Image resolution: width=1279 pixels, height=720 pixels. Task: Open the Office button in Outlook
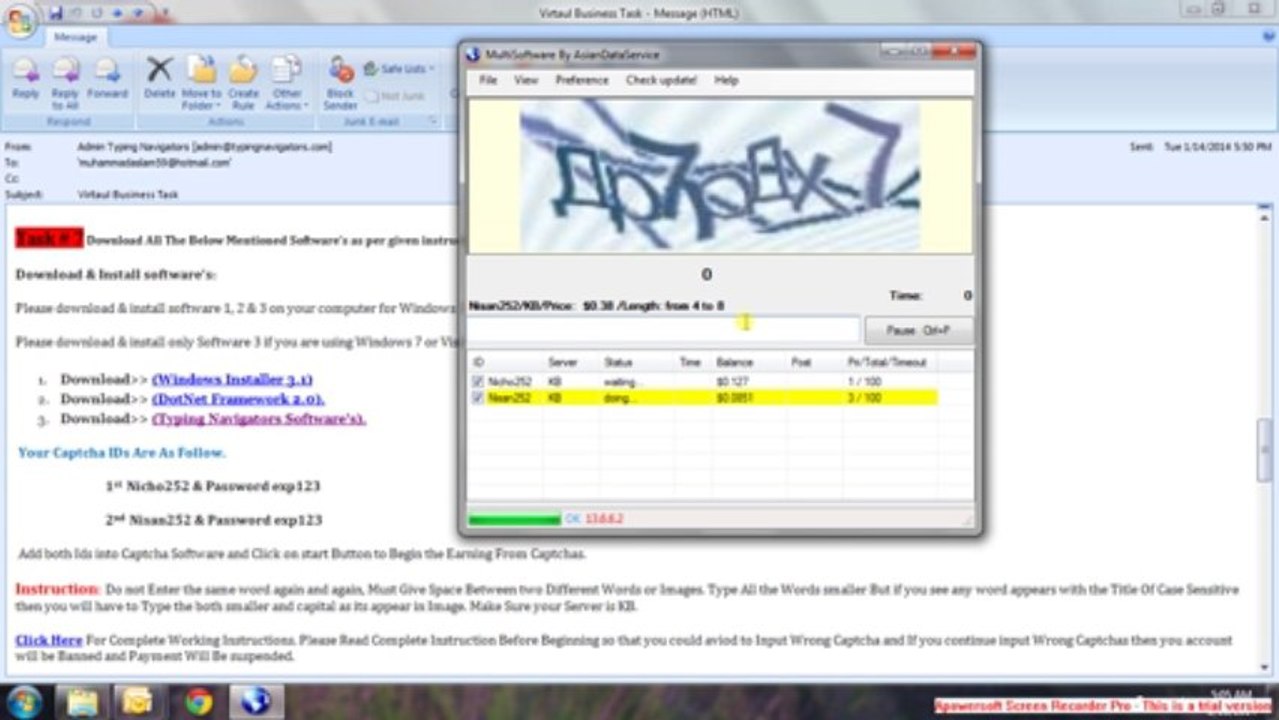(x=19, y=20)
